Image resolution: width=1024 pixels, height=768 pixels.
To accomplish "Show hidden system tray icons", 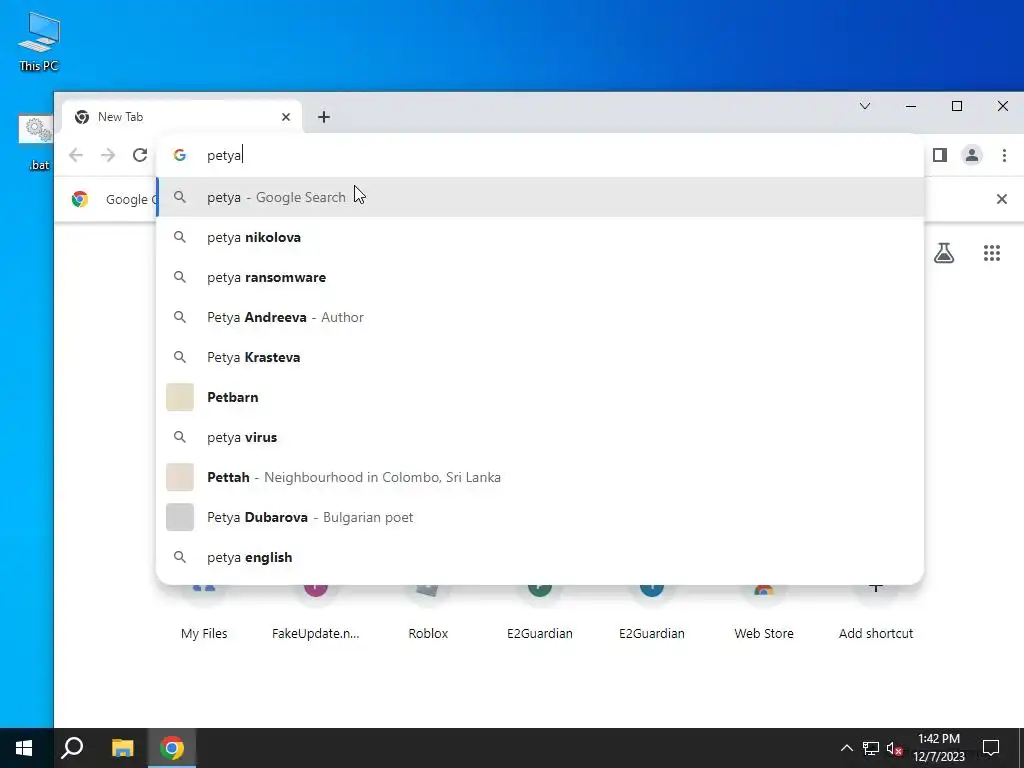I will pyautogui.click(x=846, y=748).
